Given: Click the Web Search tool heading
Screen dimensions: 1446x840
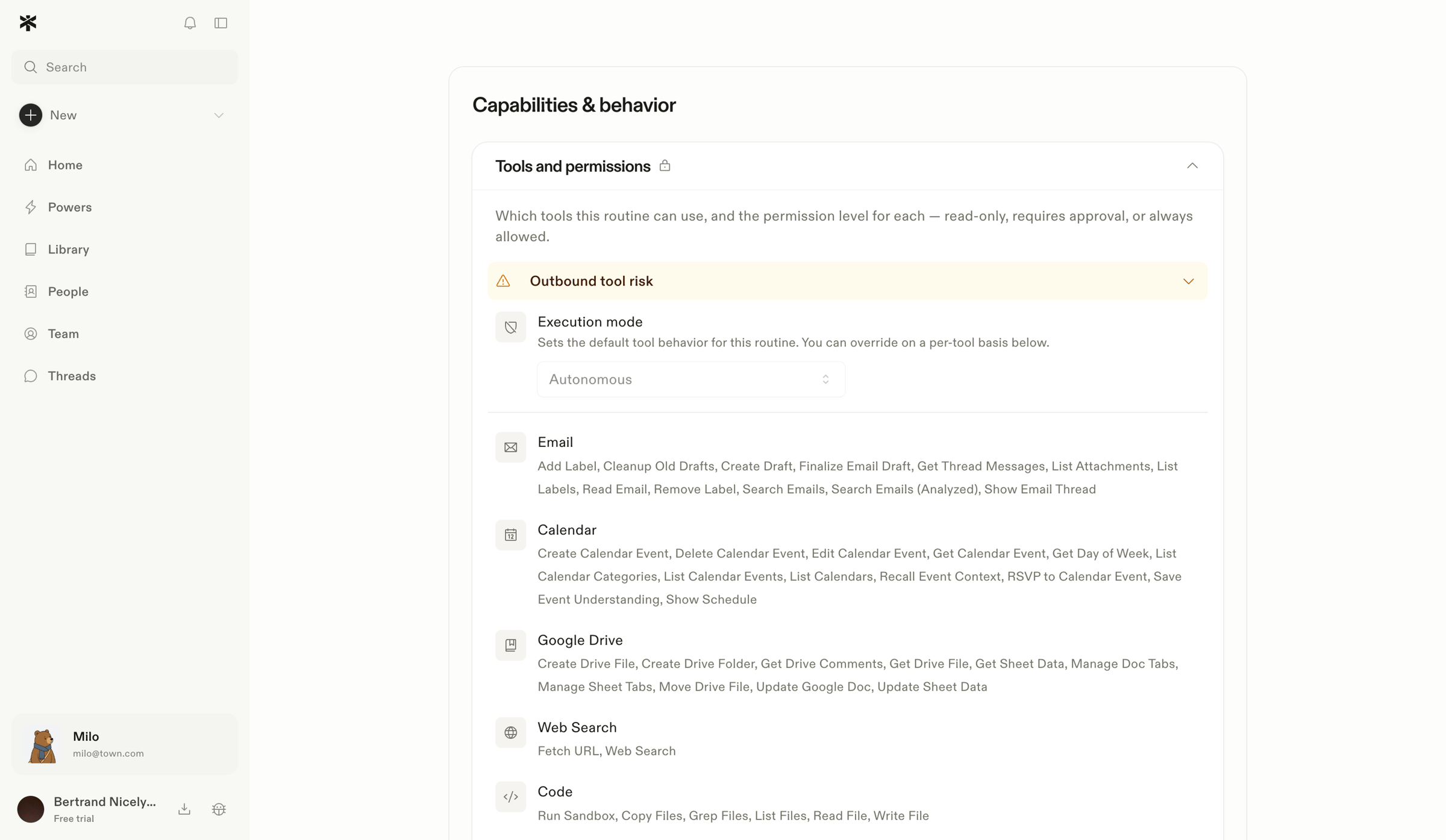Looking at the screenshot, I should (577, 727).
